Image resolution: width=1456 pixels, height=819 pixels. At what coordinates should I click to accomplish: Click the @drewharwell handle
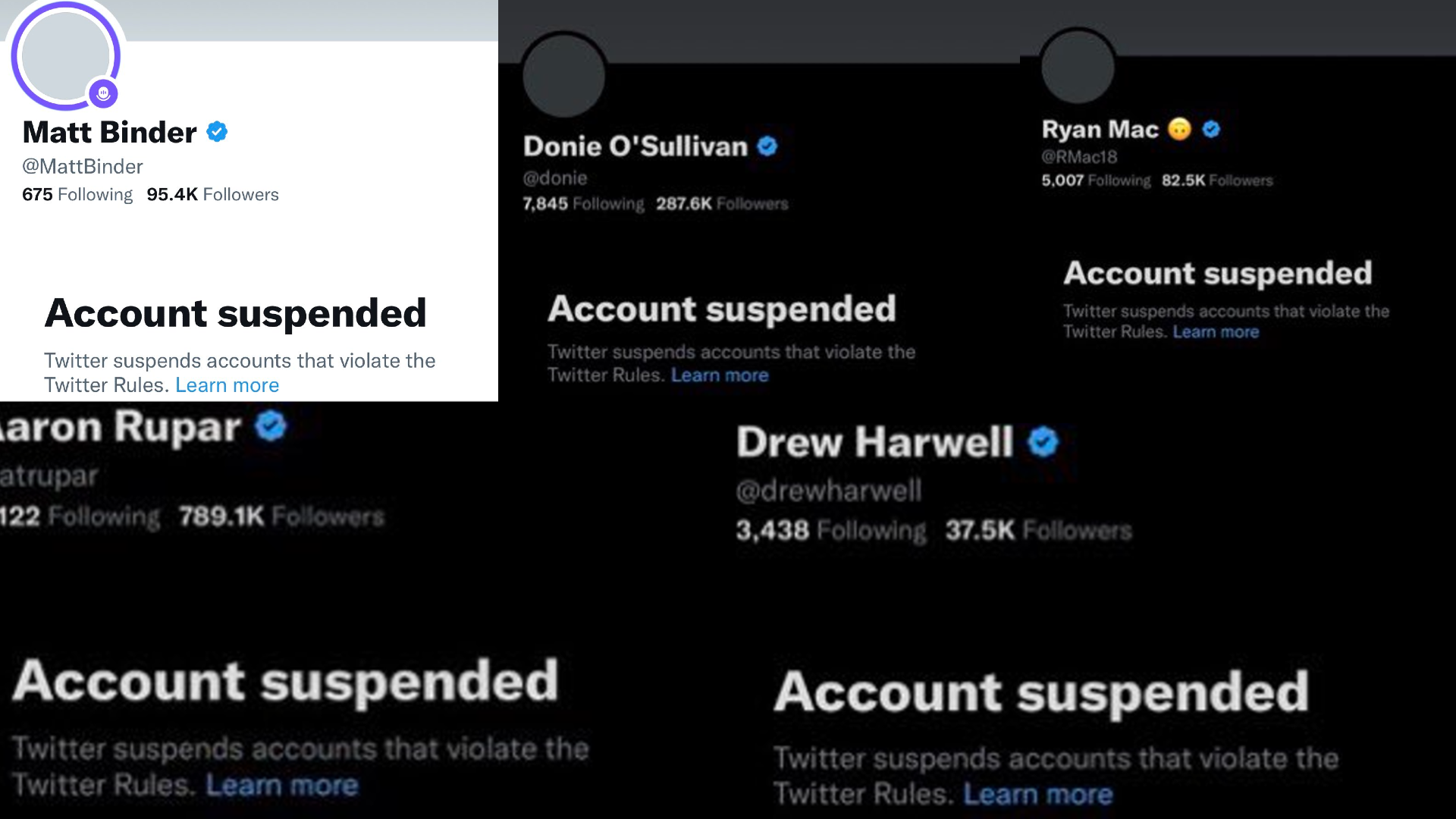pos(830,489)
